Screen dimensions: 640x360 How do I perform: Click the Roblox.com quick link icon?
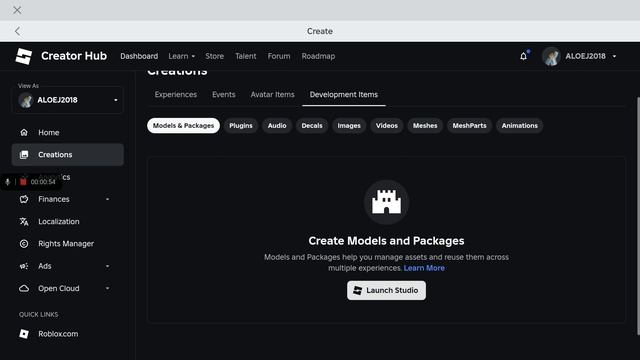[x=24, y=334]
